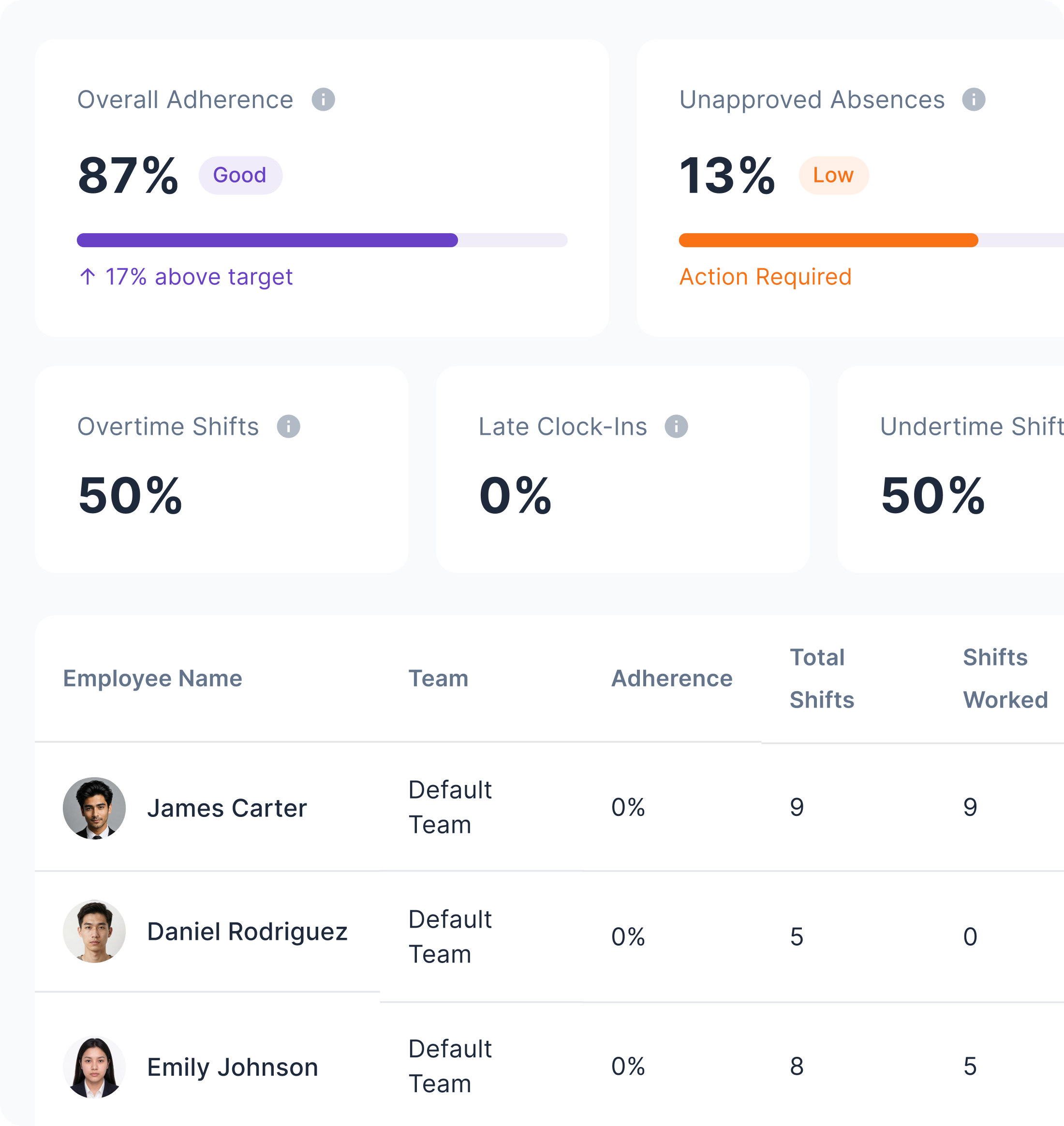The width and height of the screenshot is (1064, 1126).
Task: Click James Carter's shifts worked value 9
Action: [971, 807]
